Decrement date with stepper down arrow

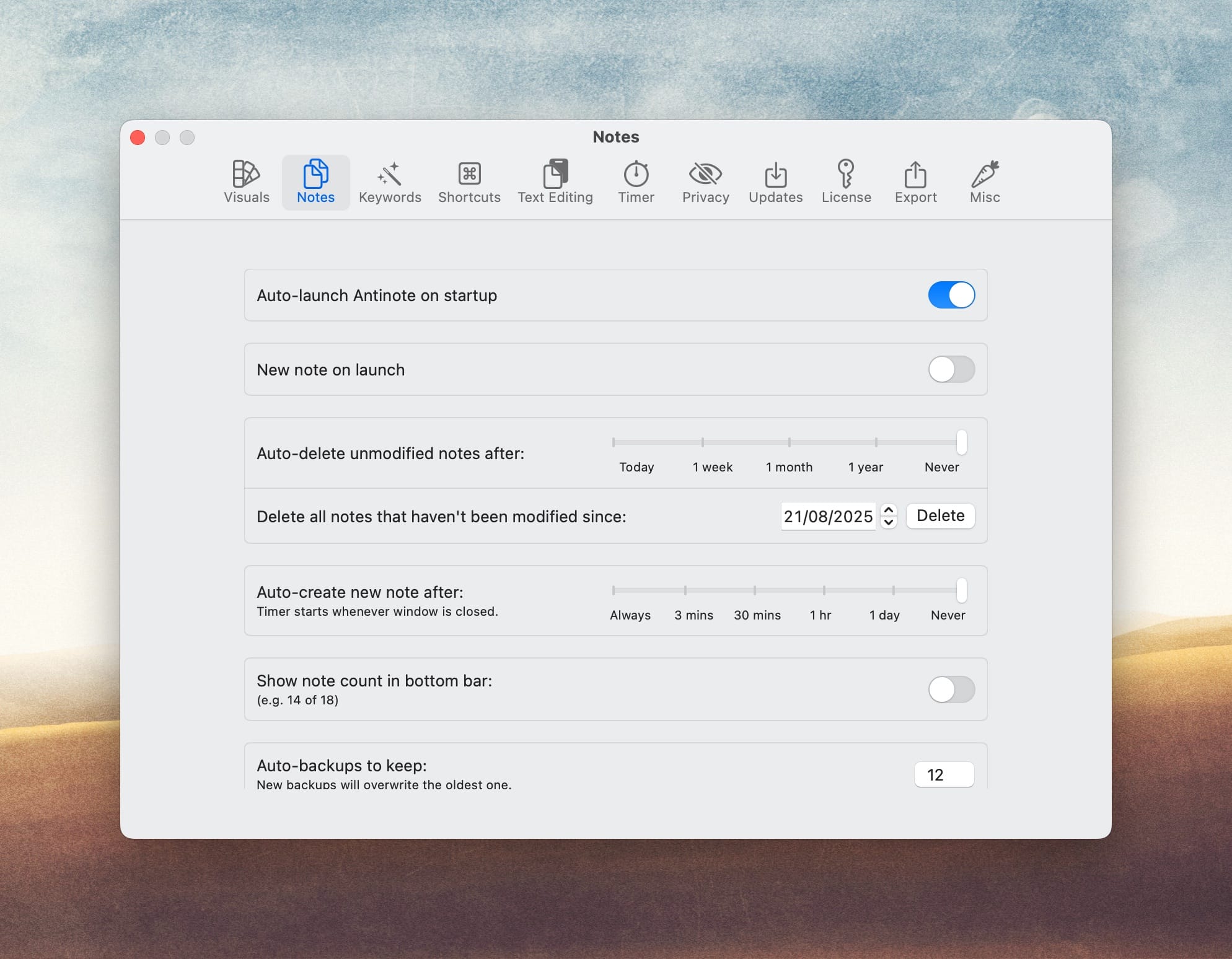click(889, 522)
